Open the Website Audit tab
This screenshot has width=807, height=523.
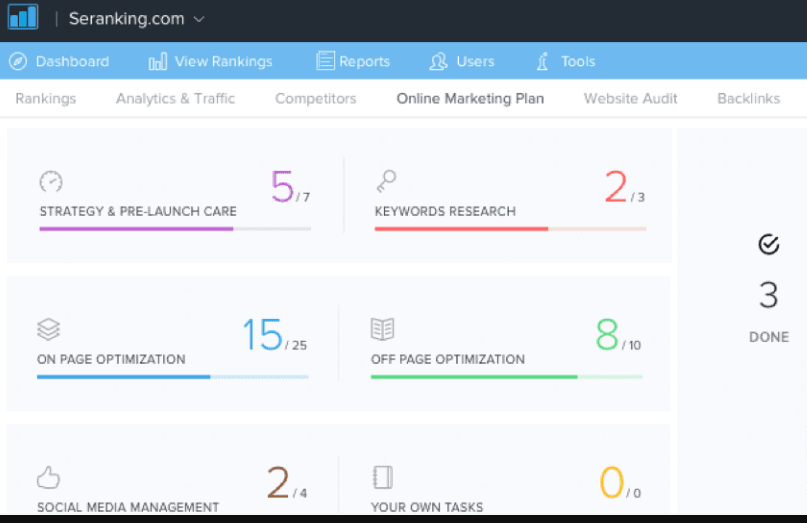(x=630, y=98)
